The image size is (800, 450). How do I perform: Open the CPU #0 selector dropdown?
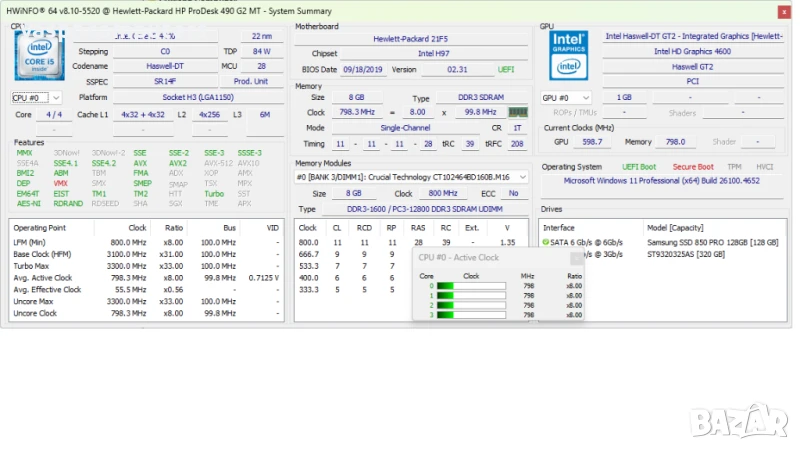tap(36, 98)
